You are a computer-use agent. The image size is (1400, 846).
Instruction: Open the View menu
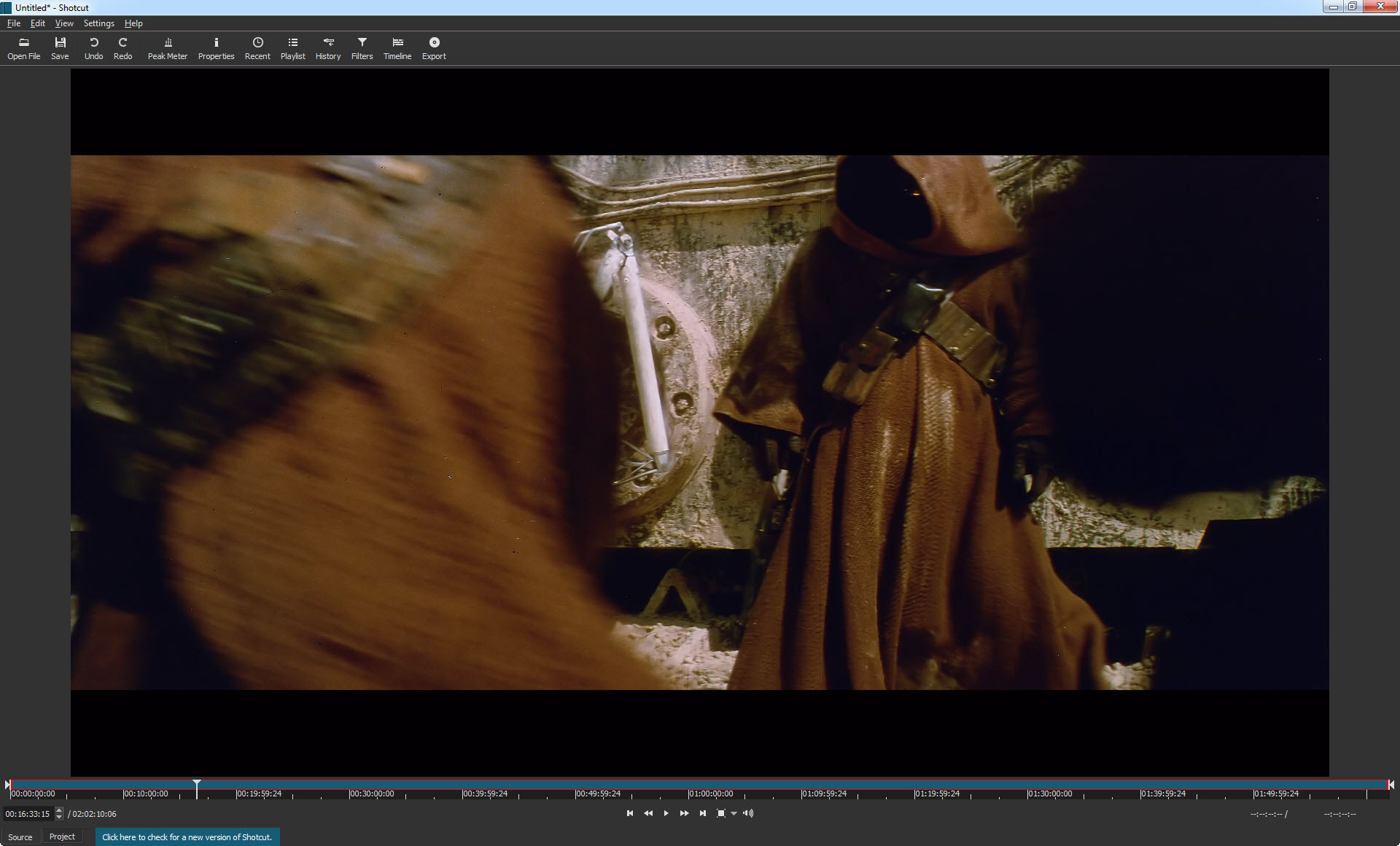(x=64, y=23)
